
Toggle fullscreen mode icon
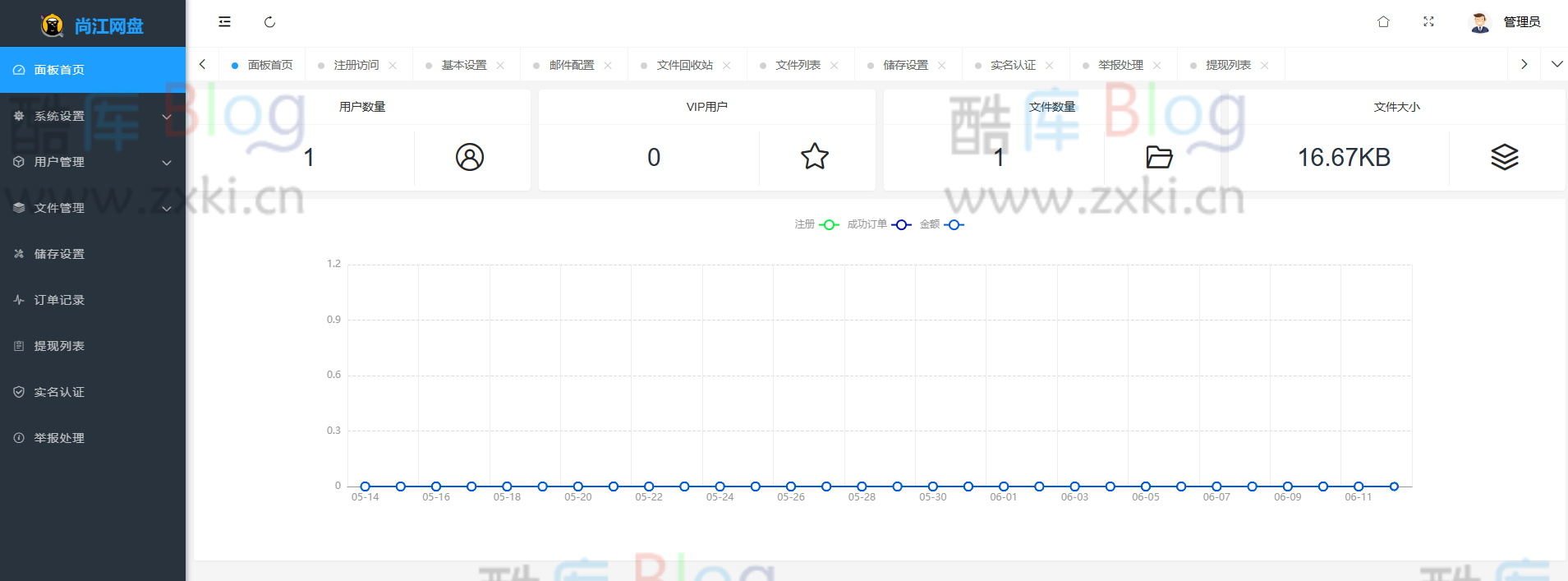[1428, 22]
